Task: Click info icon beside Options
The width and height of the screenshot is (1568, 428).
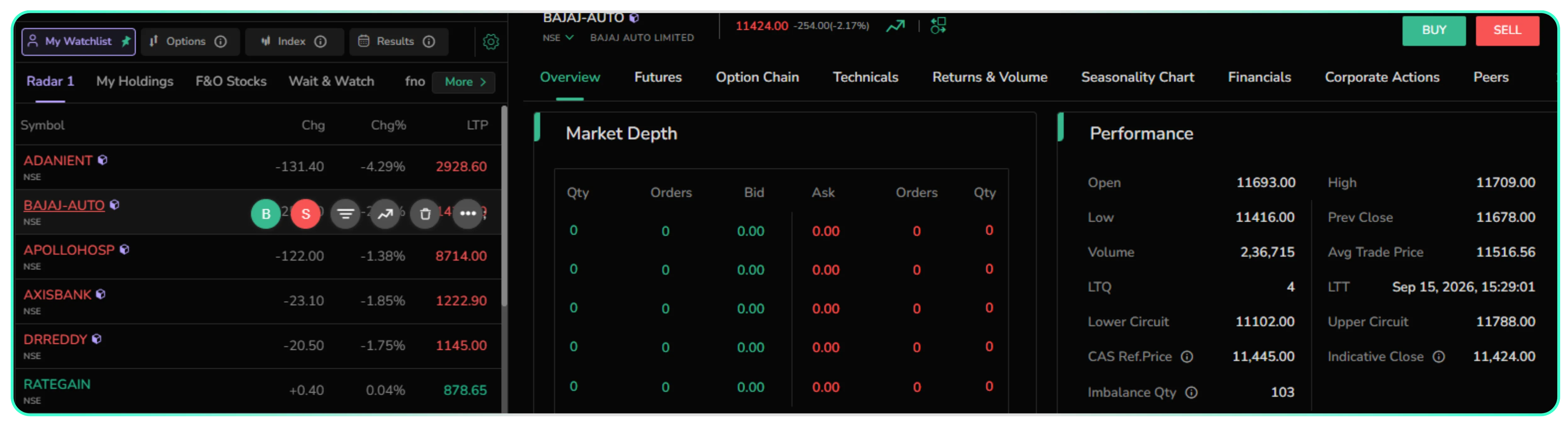Action: [x=221, y=41]
